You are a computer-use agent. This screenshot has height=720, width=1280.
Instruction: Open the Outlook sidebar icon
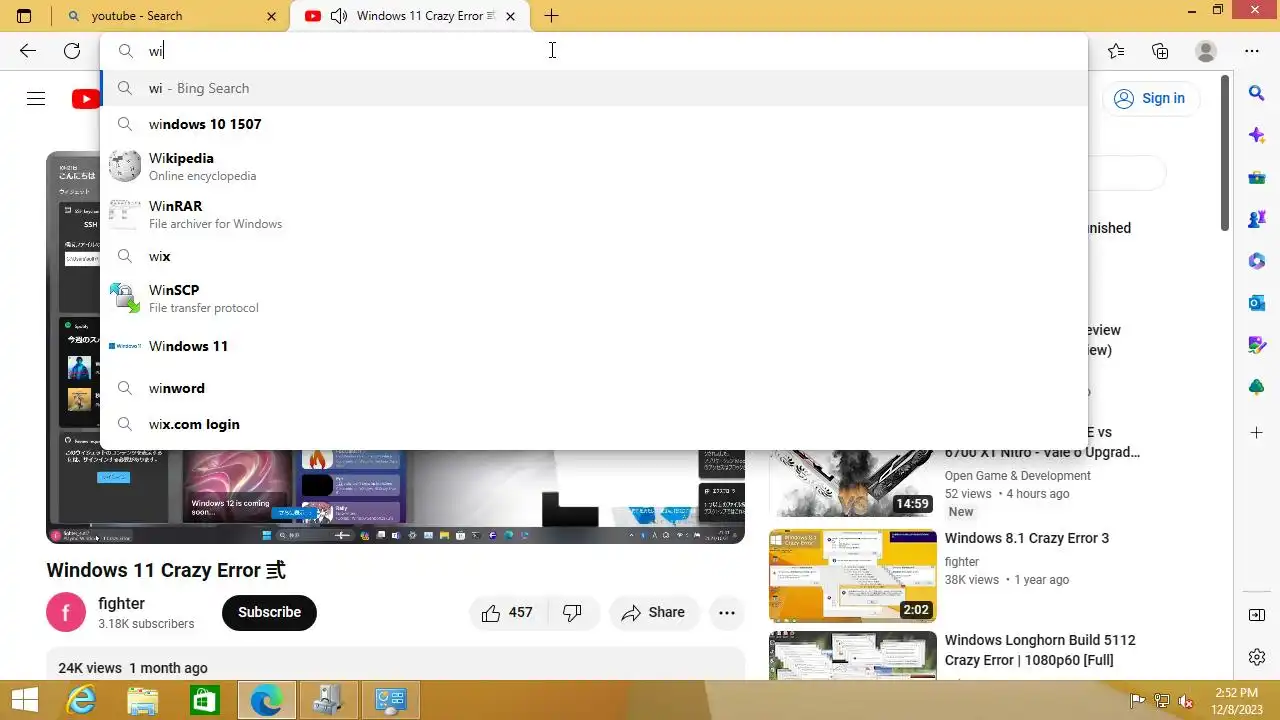click(x=1257, y=303)
